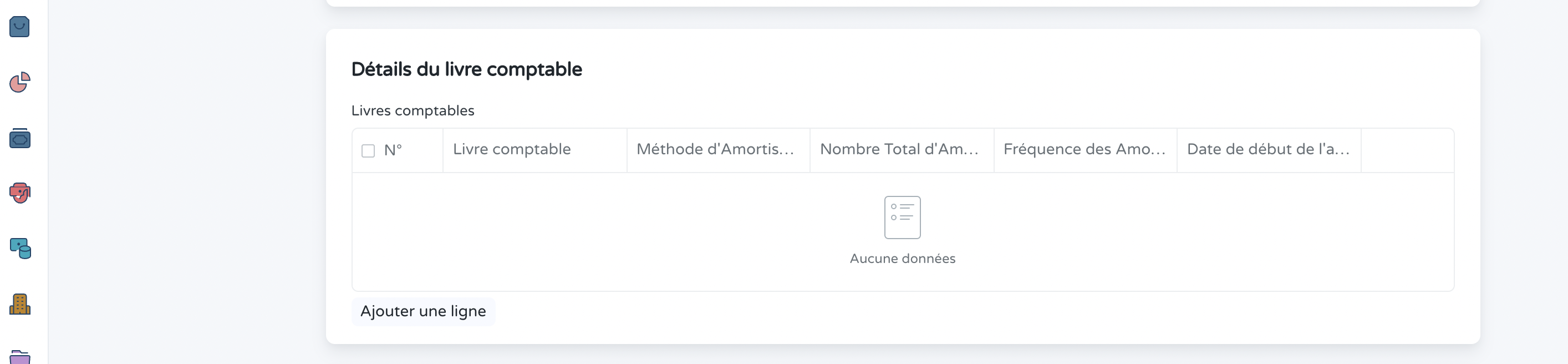This screenshot has width=1568, height=364.
Task: Click the Ajouter une ligne button
Action: tap(423, 311)
